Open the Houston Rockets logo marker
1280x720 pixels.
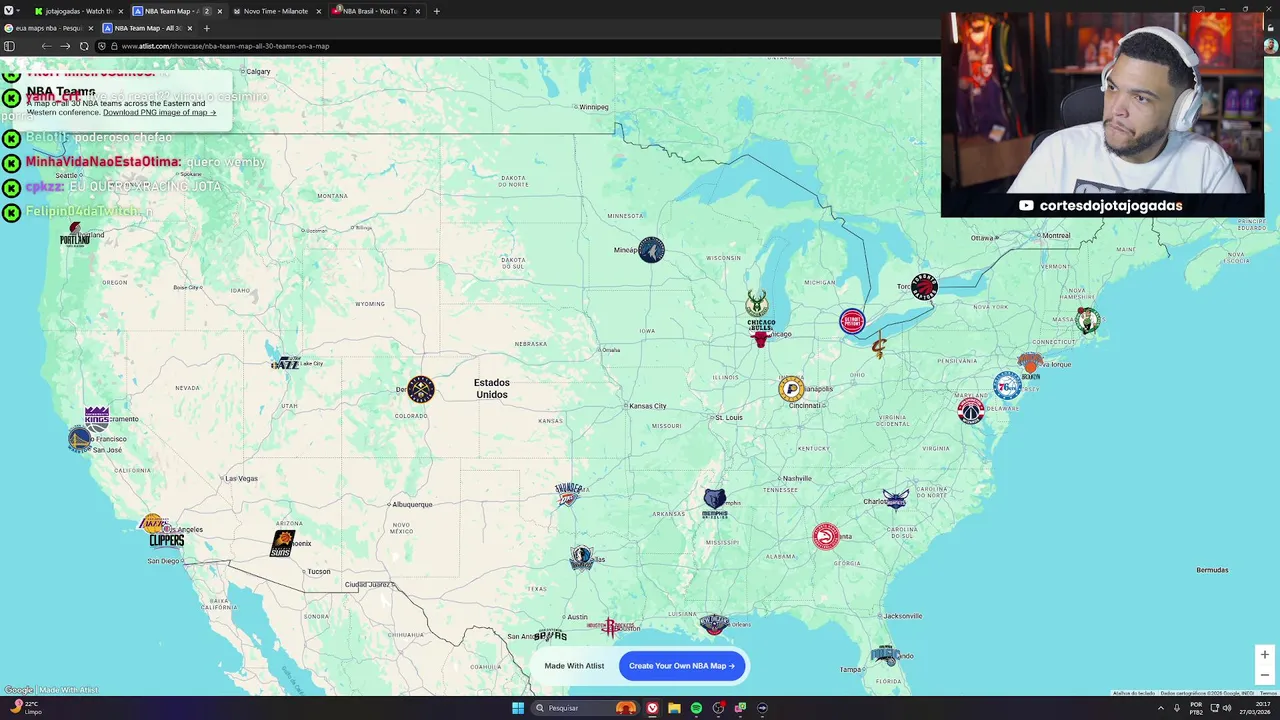click(x=611, y=628)
